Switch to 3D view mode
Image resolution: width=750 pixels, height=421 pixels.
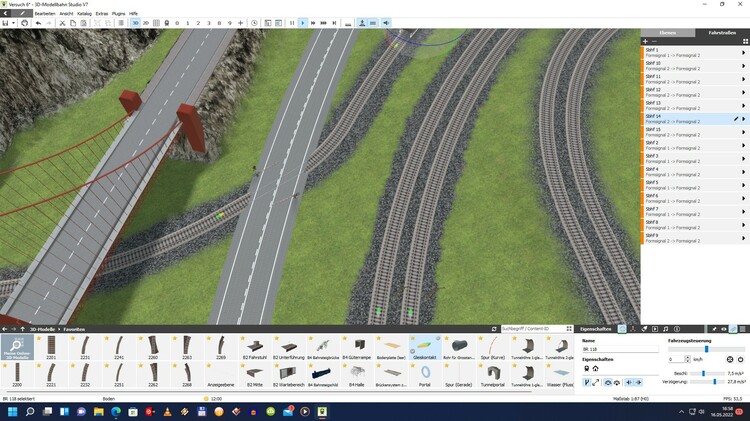(135, 23)
